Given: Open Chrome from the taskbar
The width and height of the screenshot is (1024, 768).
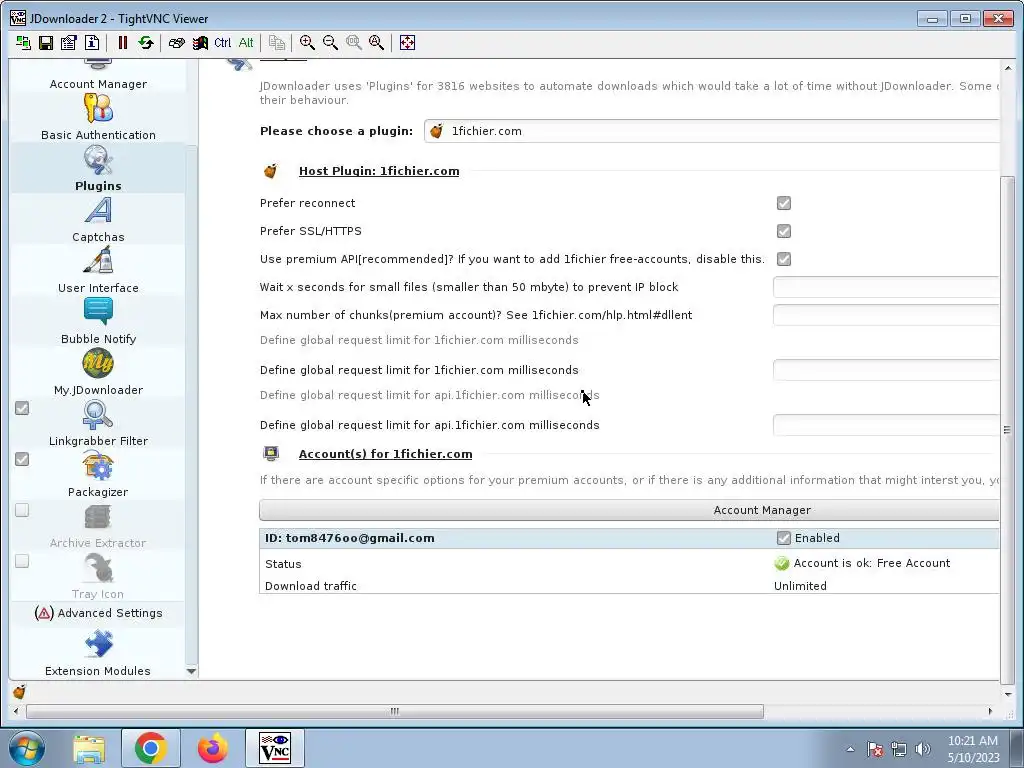Looking at the screenshot, I should pos(150,748).
